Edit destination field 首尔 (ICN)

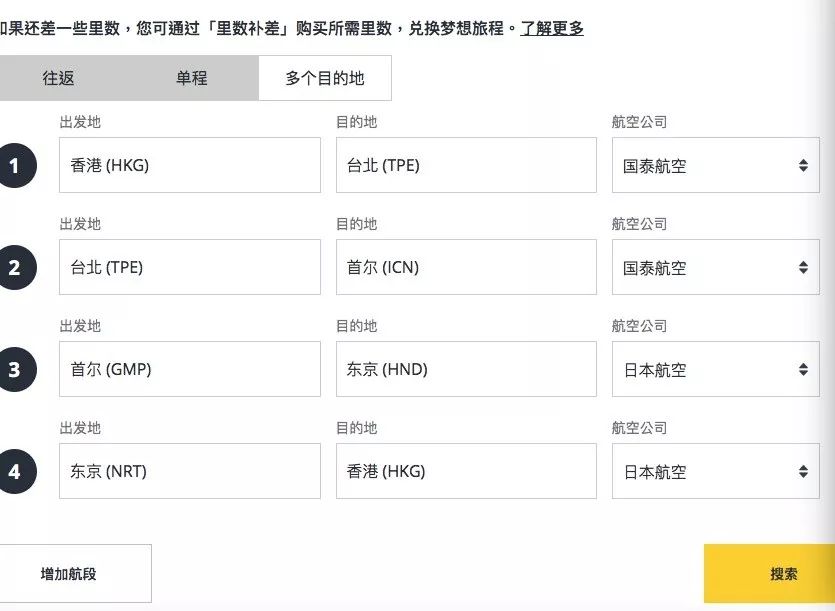click(466, 267)
